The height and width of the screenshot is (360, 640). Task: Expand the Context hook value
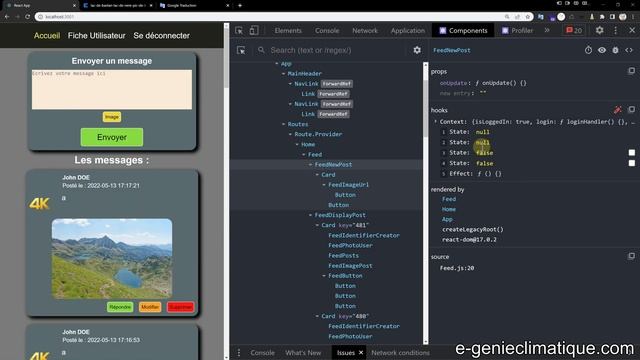pos(436,121)
